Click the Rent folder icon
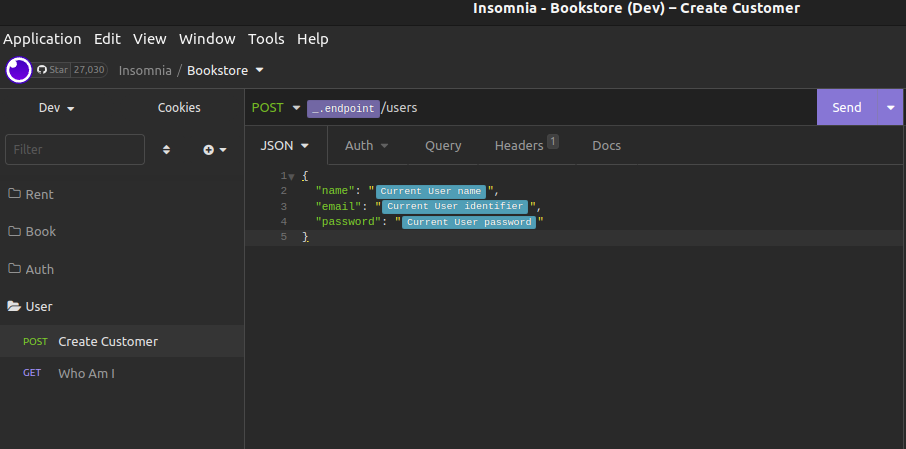 tap(14, 194)
